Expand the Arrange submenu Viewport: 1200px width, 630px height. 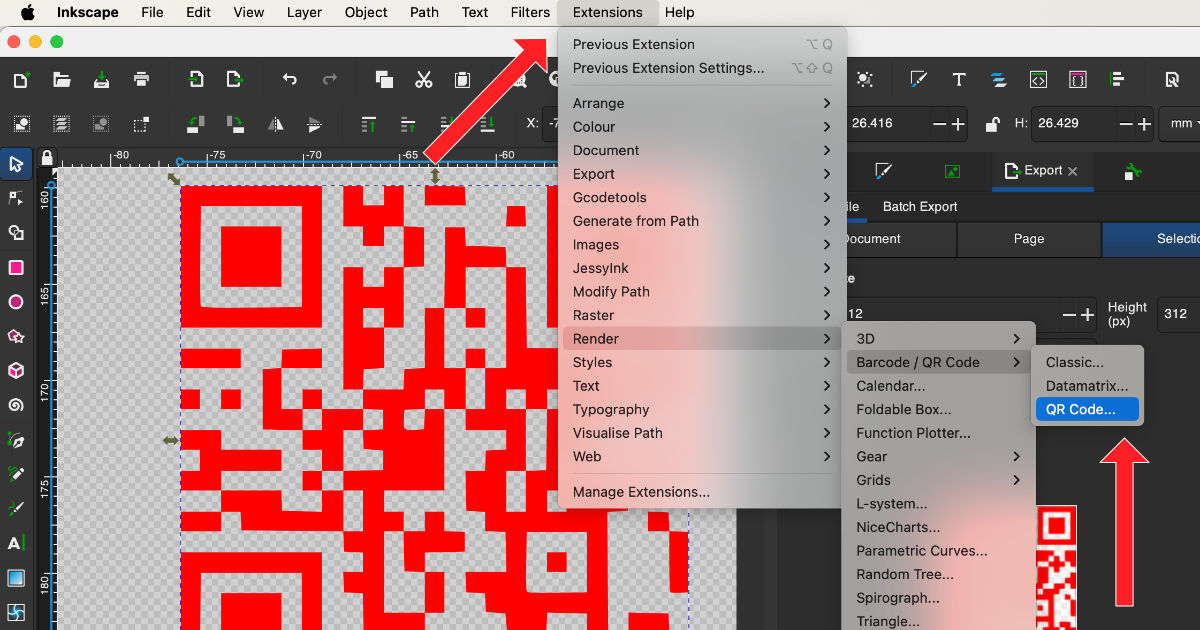coord(700,103)
